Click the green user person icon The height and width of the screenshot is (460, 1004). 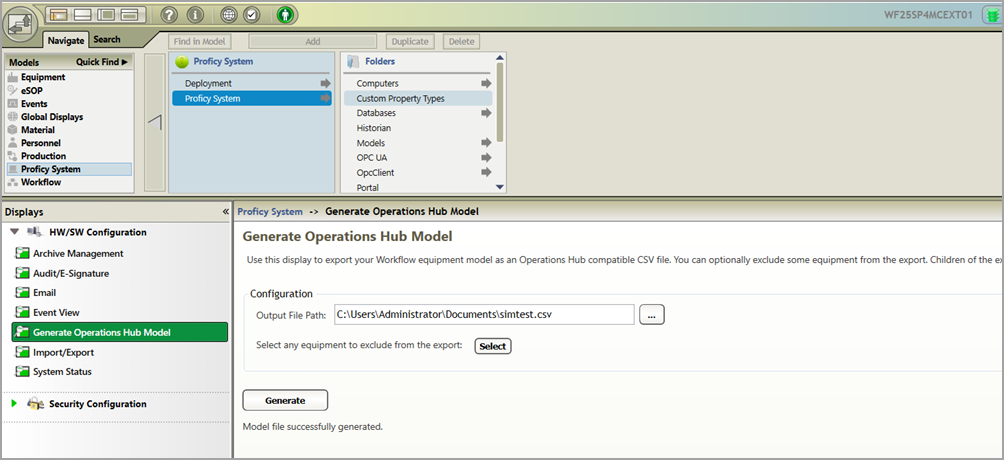click(x=286, y=14)
